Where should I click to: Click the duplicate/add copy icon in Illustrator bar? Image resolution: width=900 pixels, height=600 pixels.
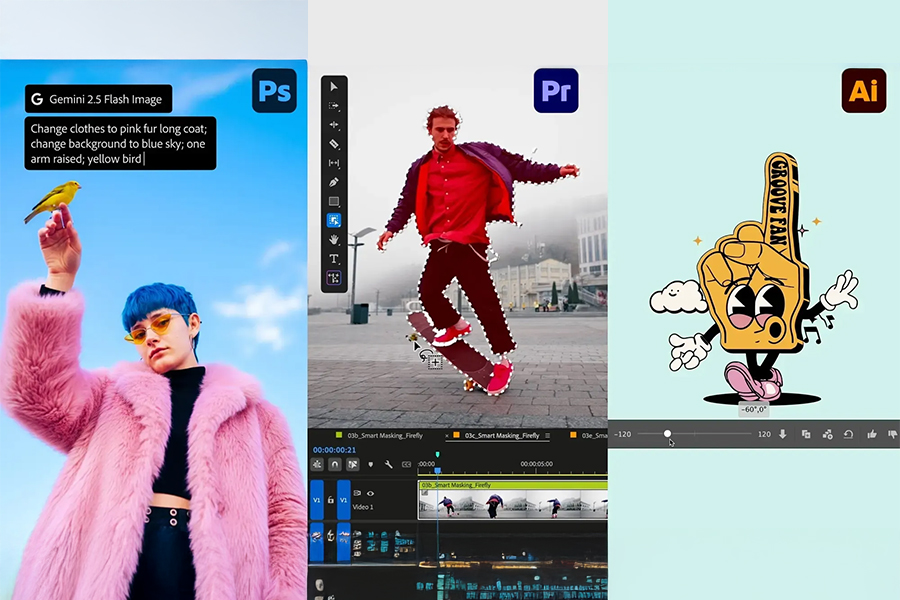806,435
